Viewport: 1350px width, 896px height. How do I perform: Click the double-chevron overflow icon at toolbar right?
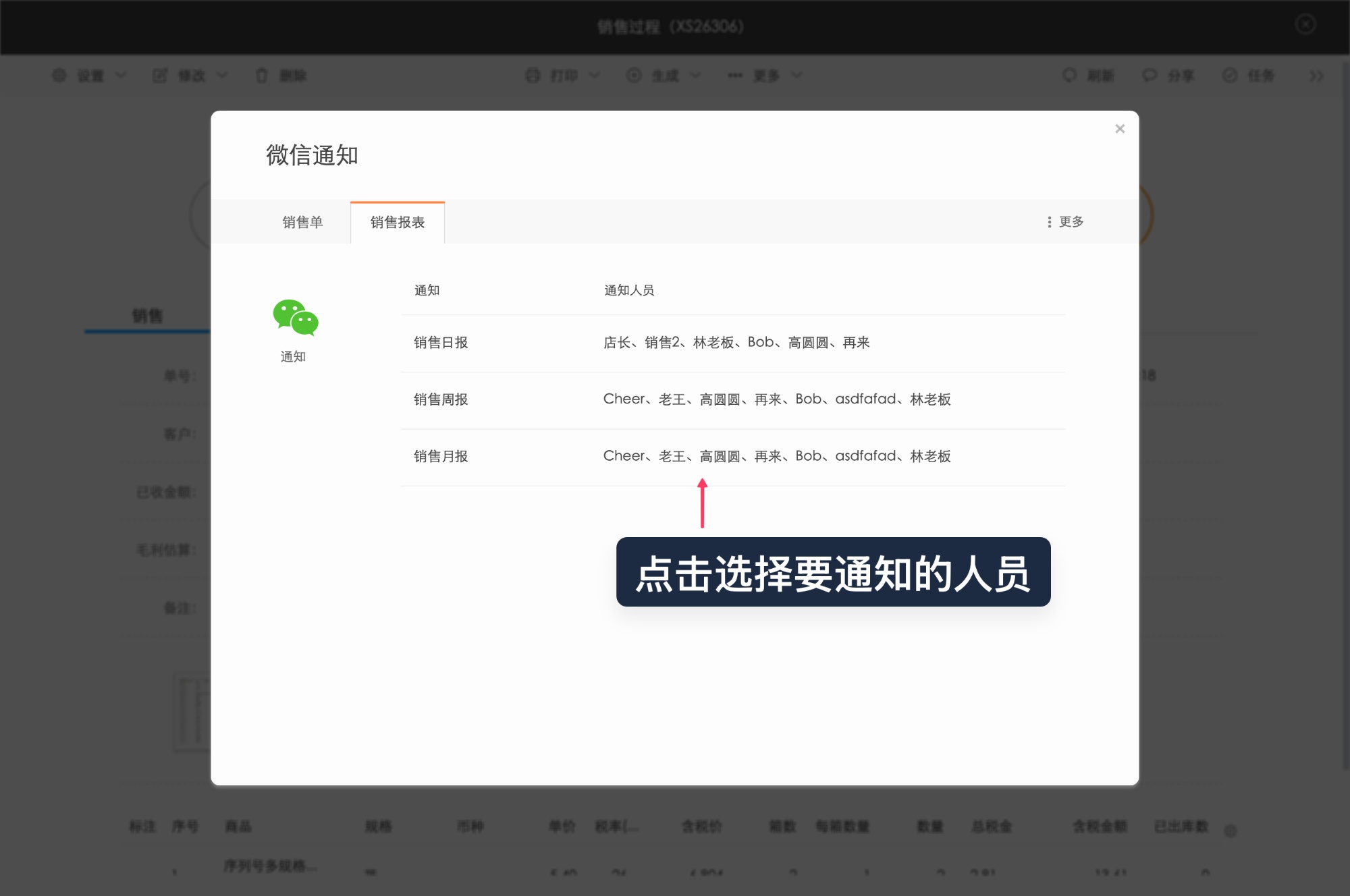(x=1316, y=76)
